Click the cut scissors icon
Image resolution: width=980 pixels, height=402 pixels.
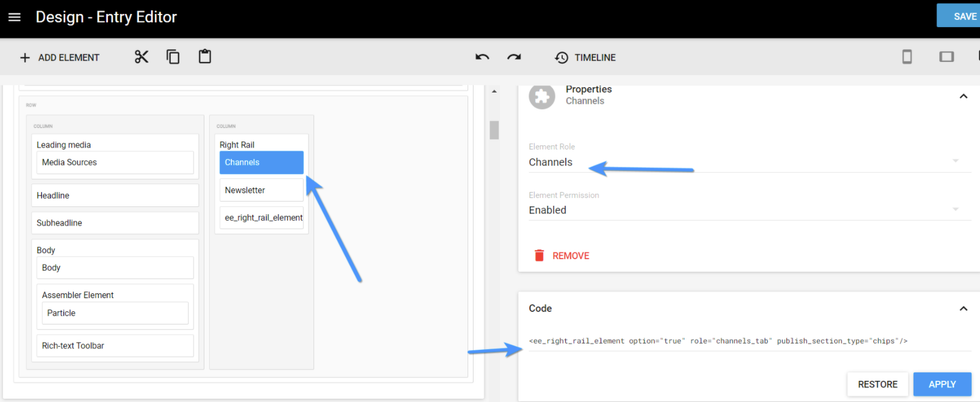pos(141,57)
